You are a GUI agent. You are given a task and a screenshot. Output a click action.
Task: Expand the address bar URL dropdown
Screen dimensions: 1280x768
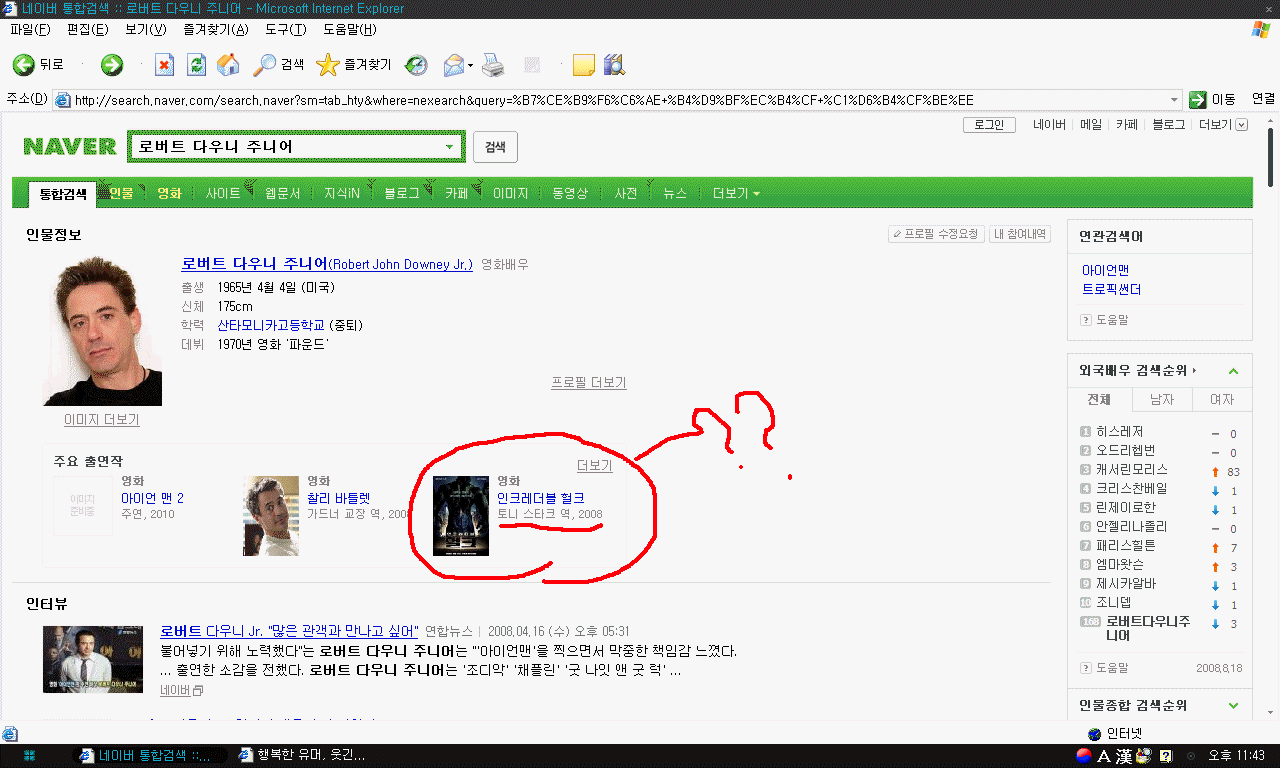click(1174, 100)
